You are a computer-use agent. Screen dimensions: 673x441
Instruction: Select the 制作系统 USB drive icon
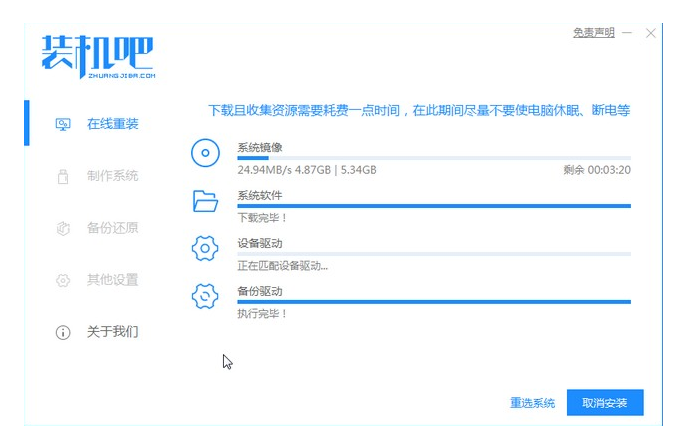coord(62,176)
